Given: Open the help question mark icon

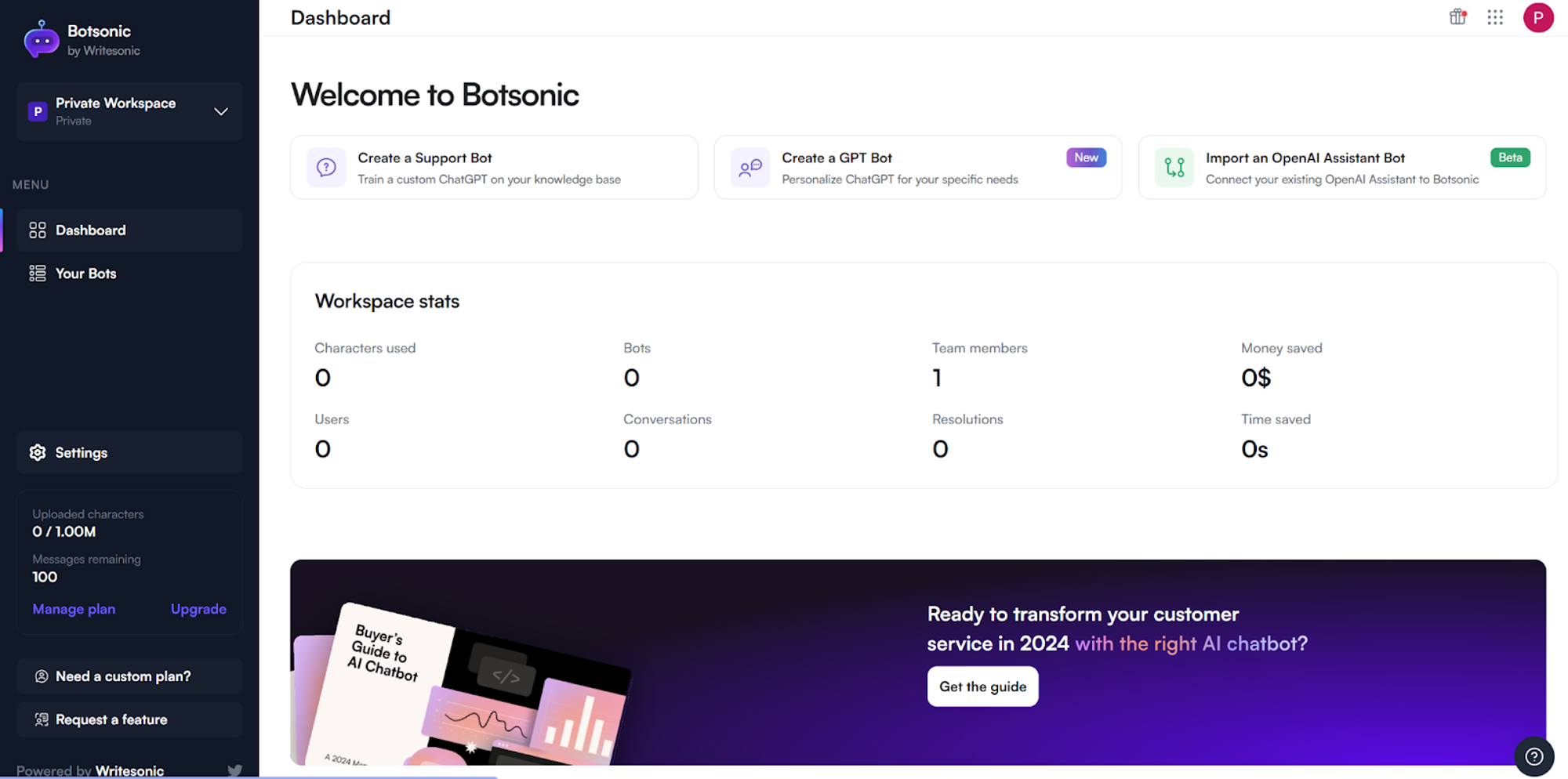Looking at the screenshot, I should [x=1534, y=756].
